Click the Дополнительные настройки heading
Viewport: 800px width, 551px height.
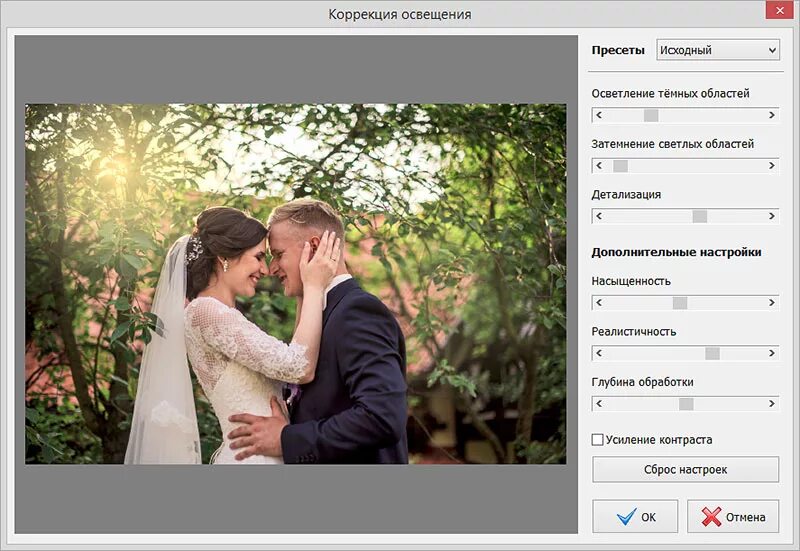tap(677, 252)
